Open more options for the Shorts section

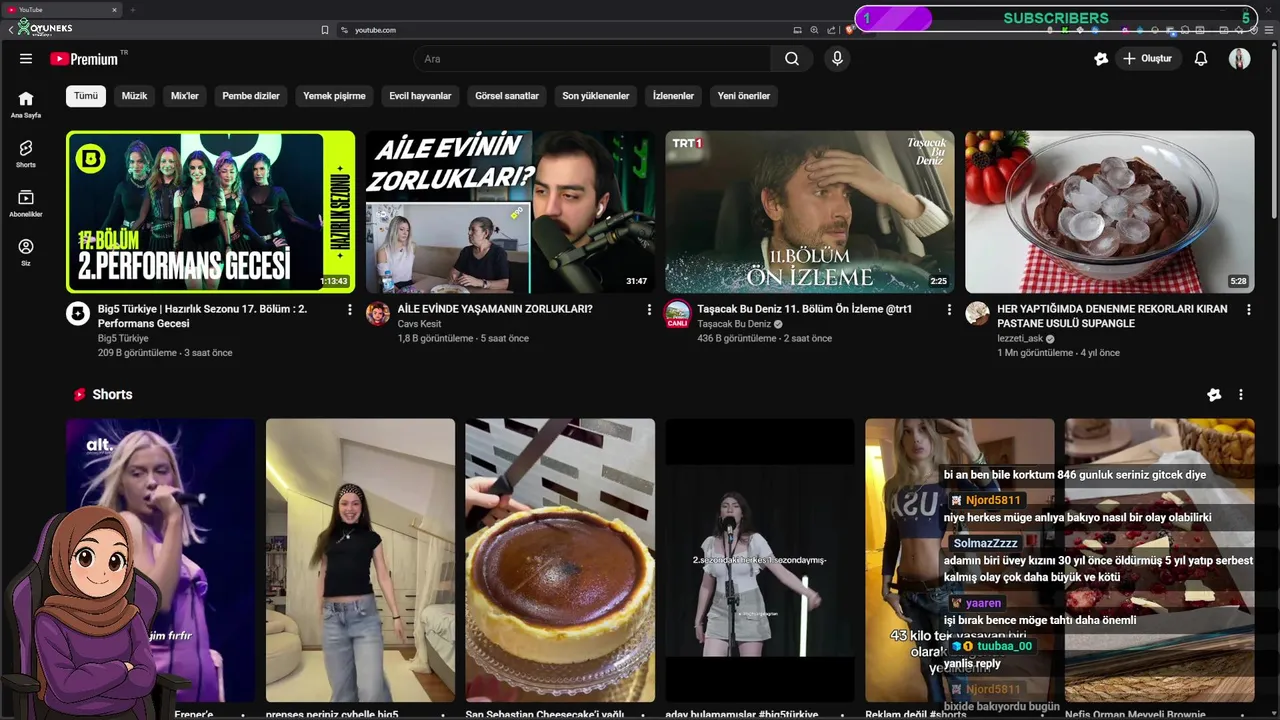click(x=1241, y=395)
